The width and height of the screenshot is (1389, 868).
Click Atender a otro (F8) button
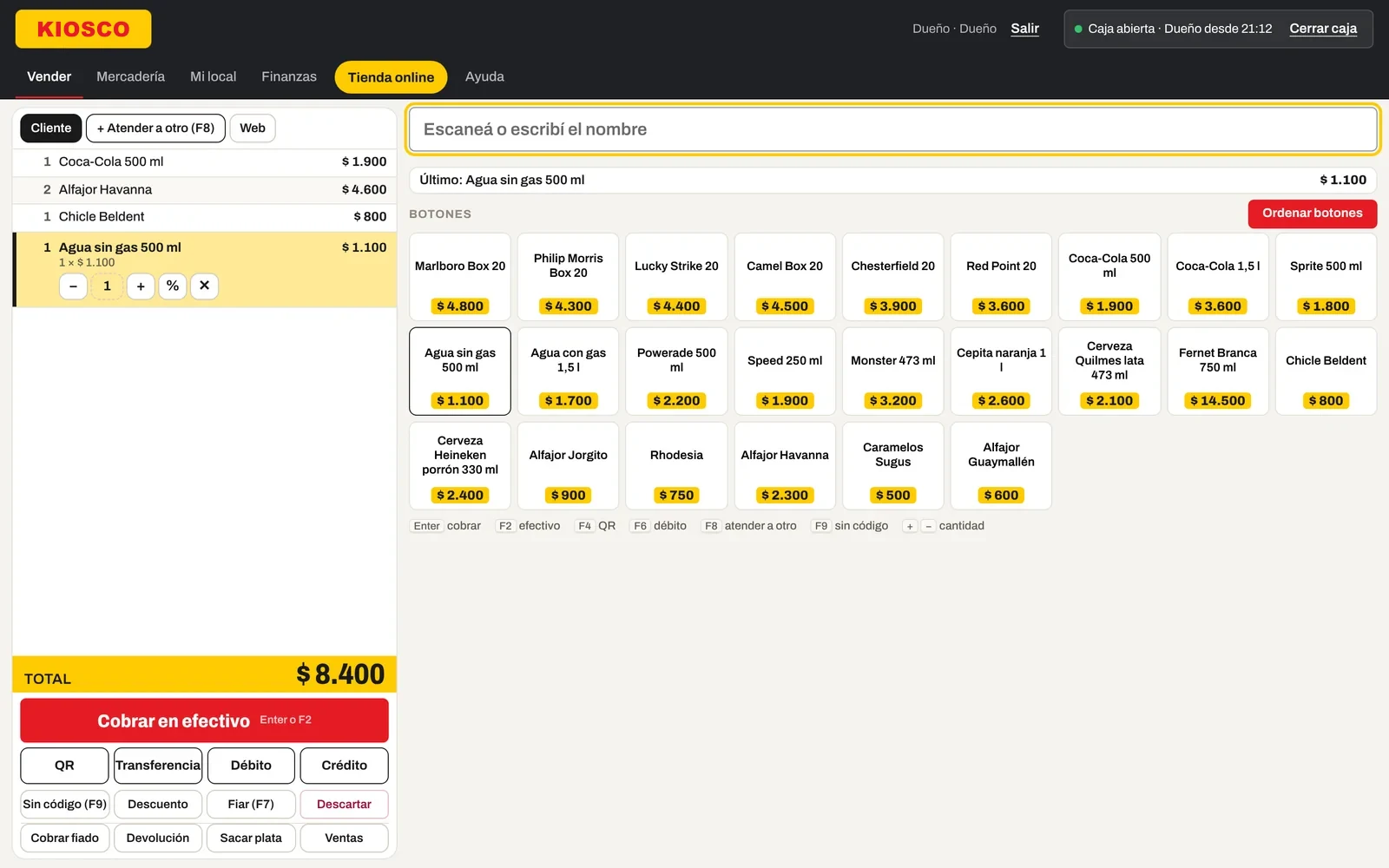[x=155, y=128]
